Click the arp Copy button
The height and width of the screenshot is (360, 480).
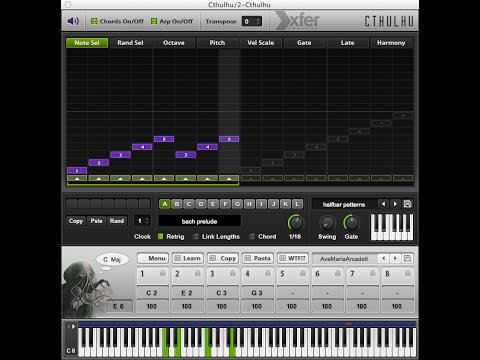[x=76, y=221]
